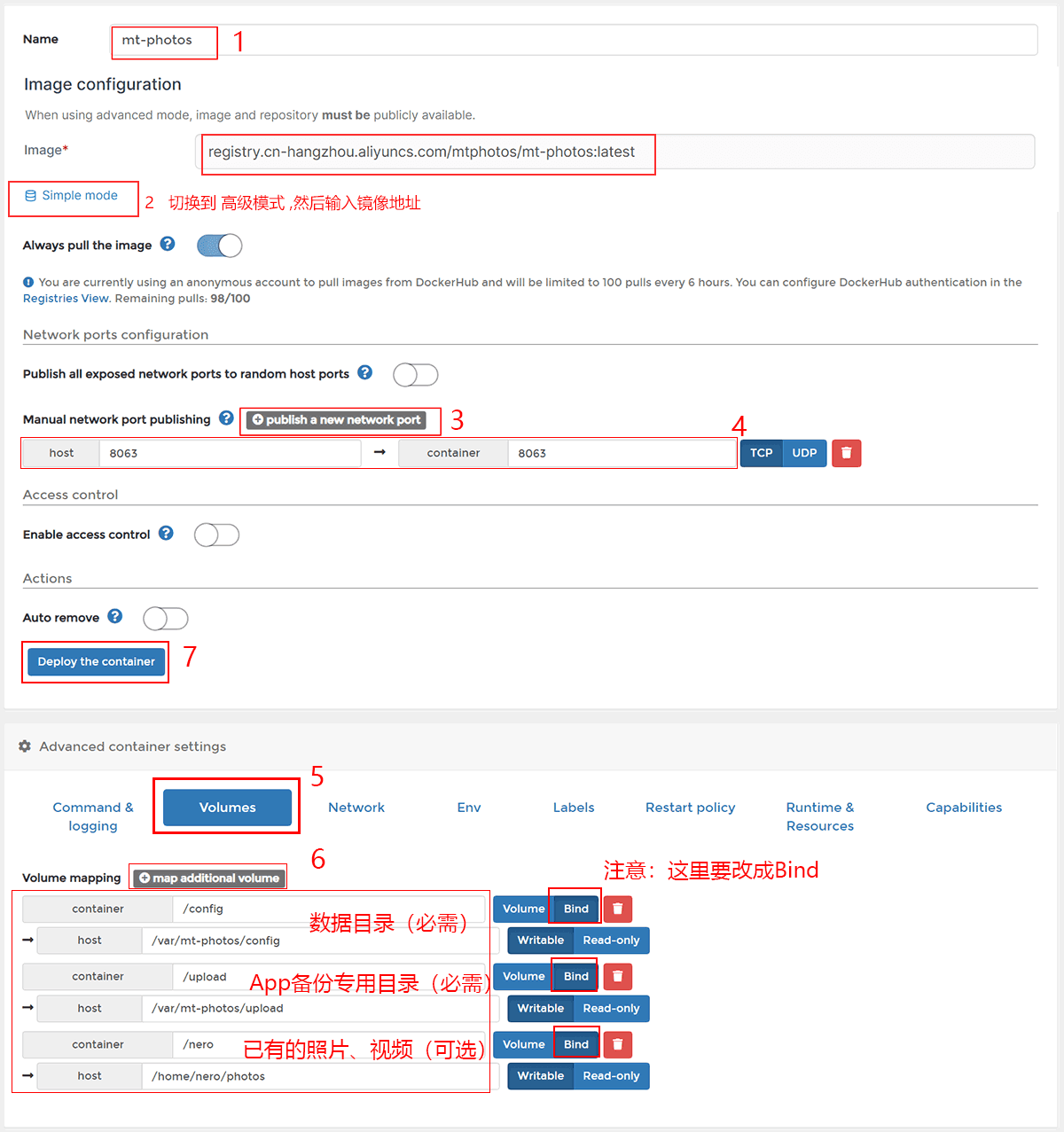Image resolution: width=1064 pixels, height=1132 pixels.
Task: Set /nero mapping type to Volume
Action: (x=524, y=1044)
